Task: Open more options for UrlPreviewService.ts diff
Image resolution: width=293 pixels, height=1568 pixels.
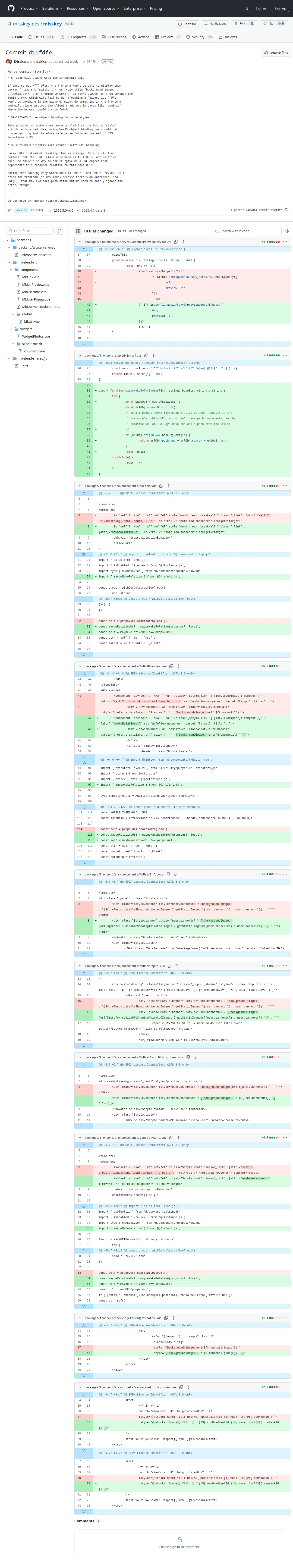Action: (285, 242)
